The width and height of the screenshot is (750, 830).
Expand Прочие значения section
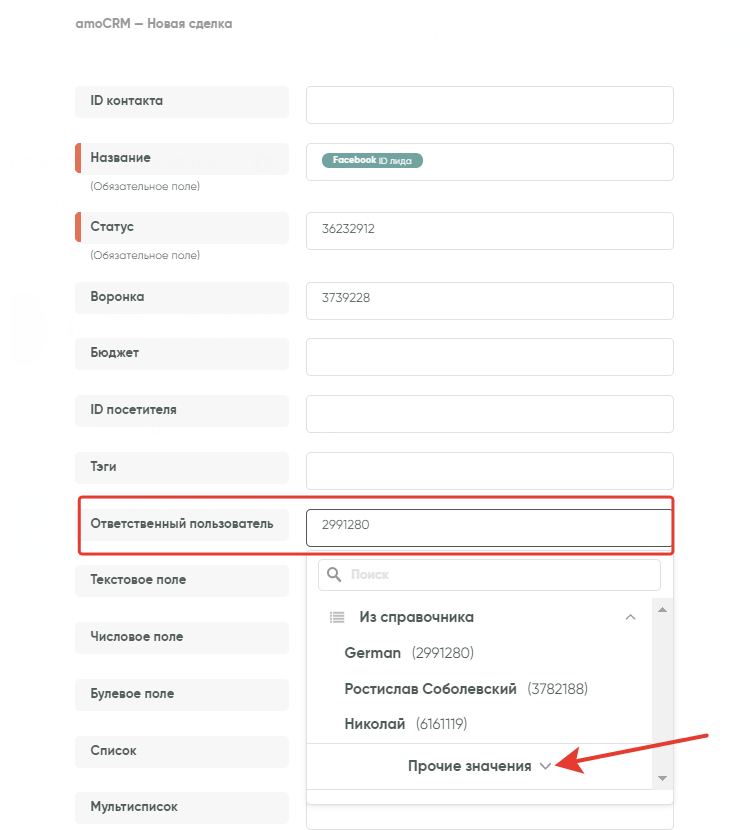click(479, 766)
